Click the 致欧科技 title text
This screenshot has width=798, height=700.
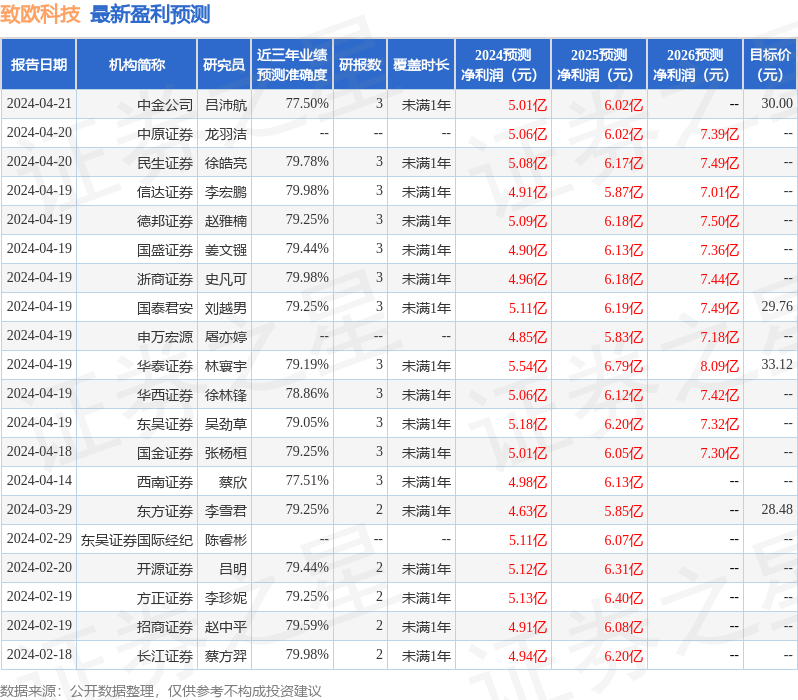tap(40, 14)
